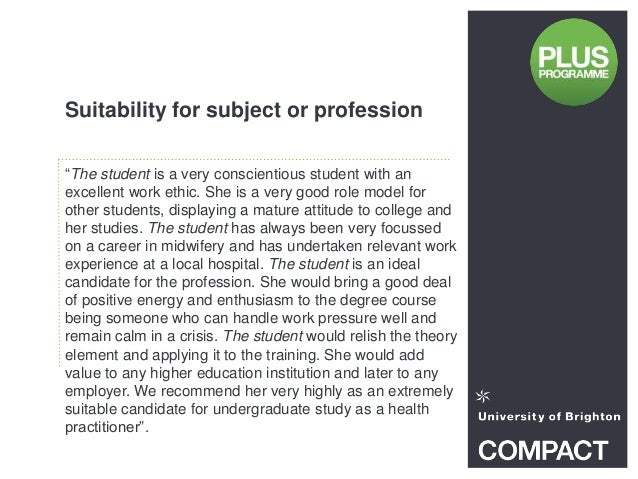Image resolution: width=638 pixels, height=479 pixels.
Task: Click the phrase "remain calm in a crisis"
Action: pyautogui.click(x=140, y=336)
